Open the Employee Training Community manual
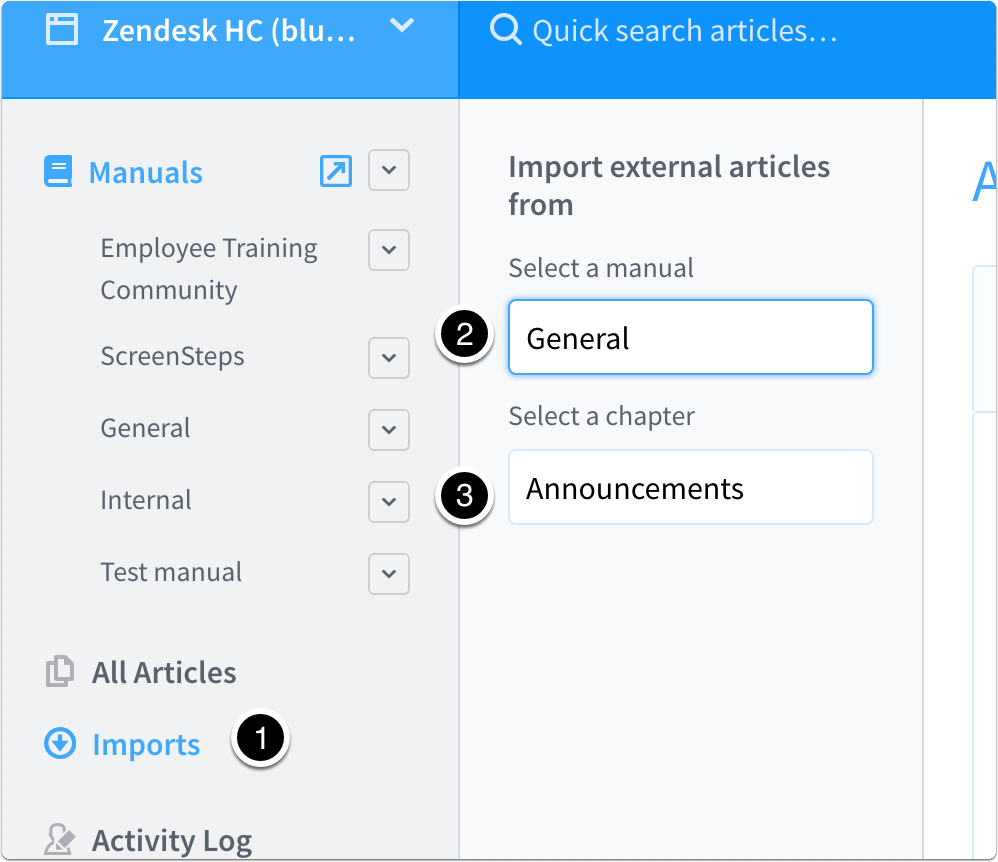The image size is (998, 862). (209, 269)
